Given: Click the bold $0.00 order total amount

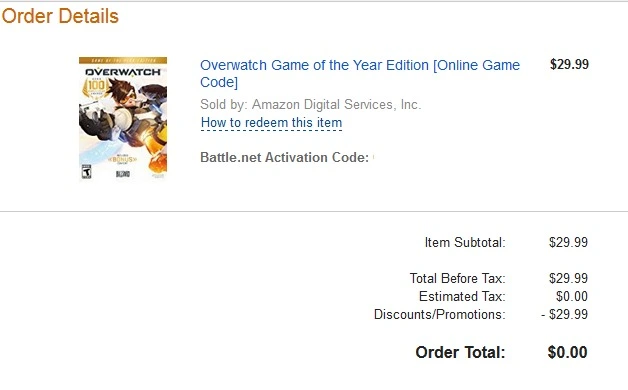Looking at the screenshot, I should [x=567, y=352].
